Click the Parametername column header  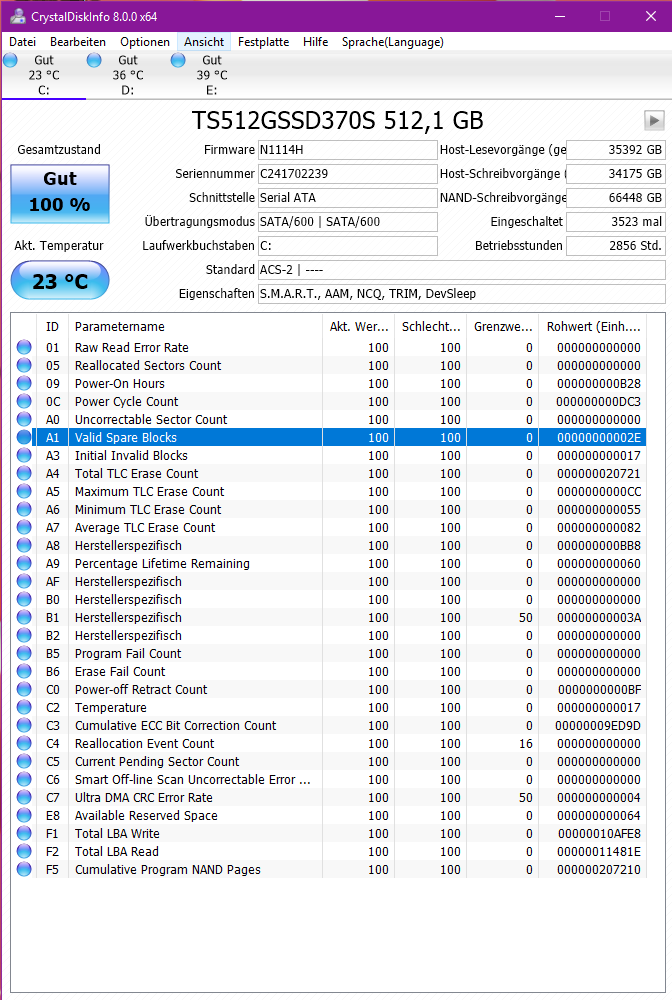click(195, 327)
